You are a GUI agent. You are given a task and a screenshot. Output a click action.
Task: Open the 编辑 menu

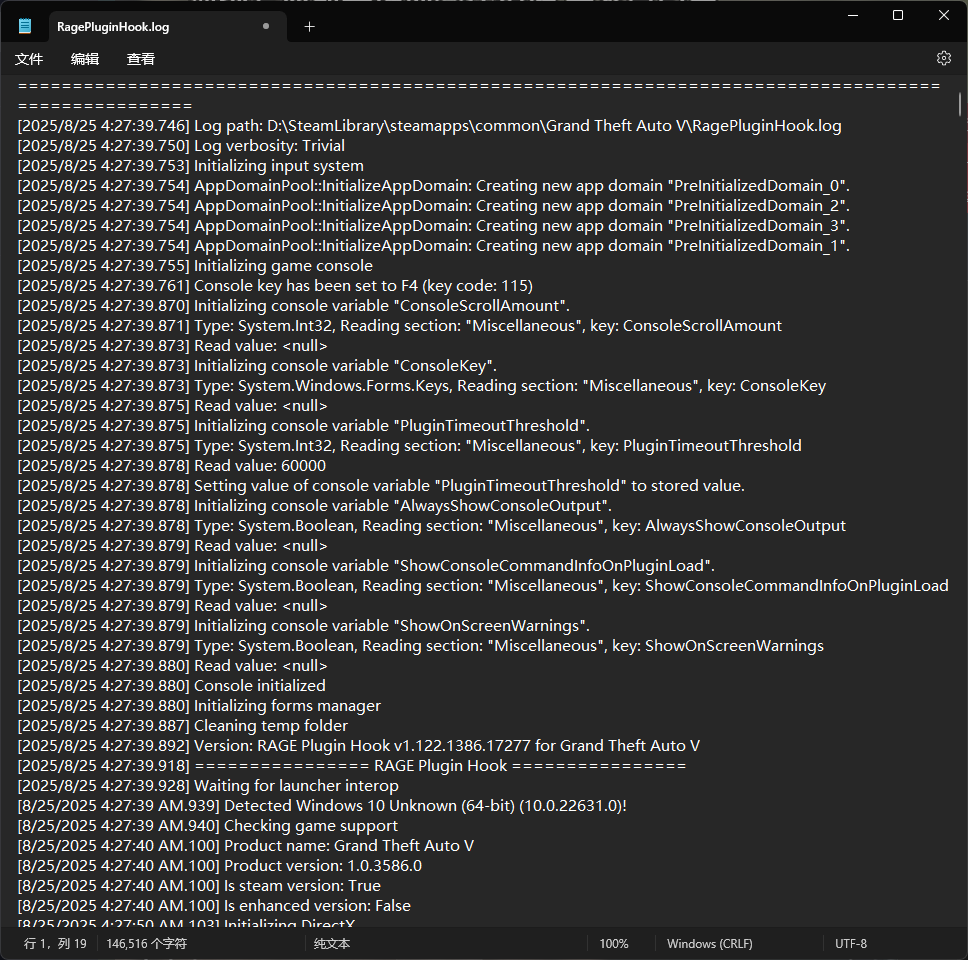pyautogui.click(x=85, y=59)
